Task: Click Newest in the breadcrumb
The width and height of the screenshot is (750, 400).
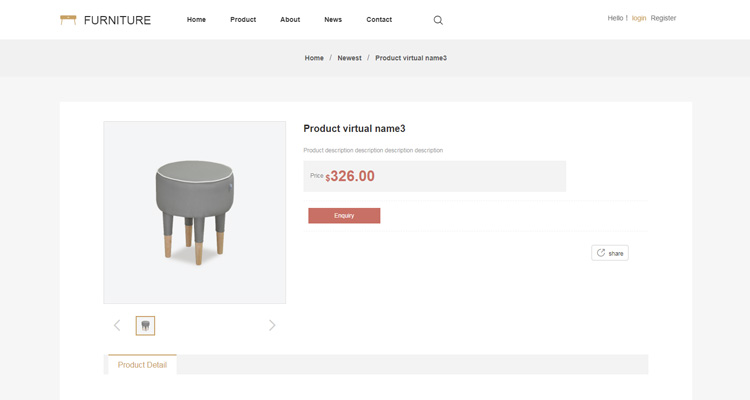Action: coord(349,58)
